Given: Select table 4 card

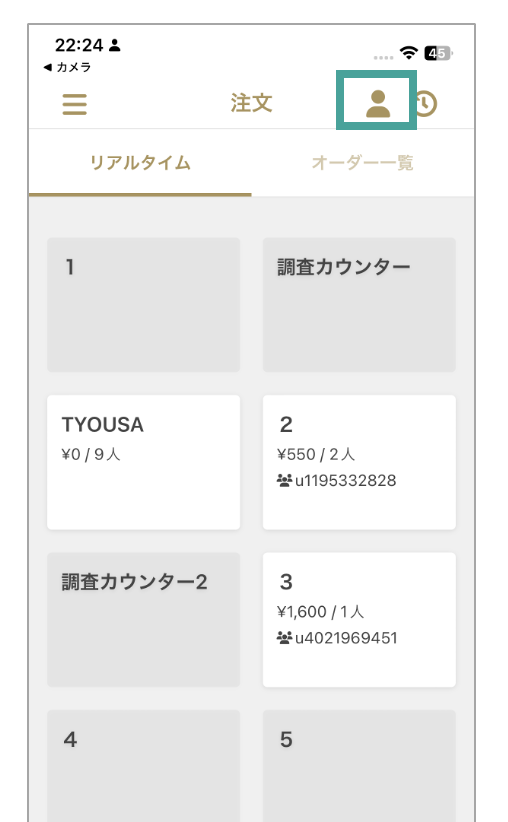Looking at the screenshot, I should tap(144, 766).
